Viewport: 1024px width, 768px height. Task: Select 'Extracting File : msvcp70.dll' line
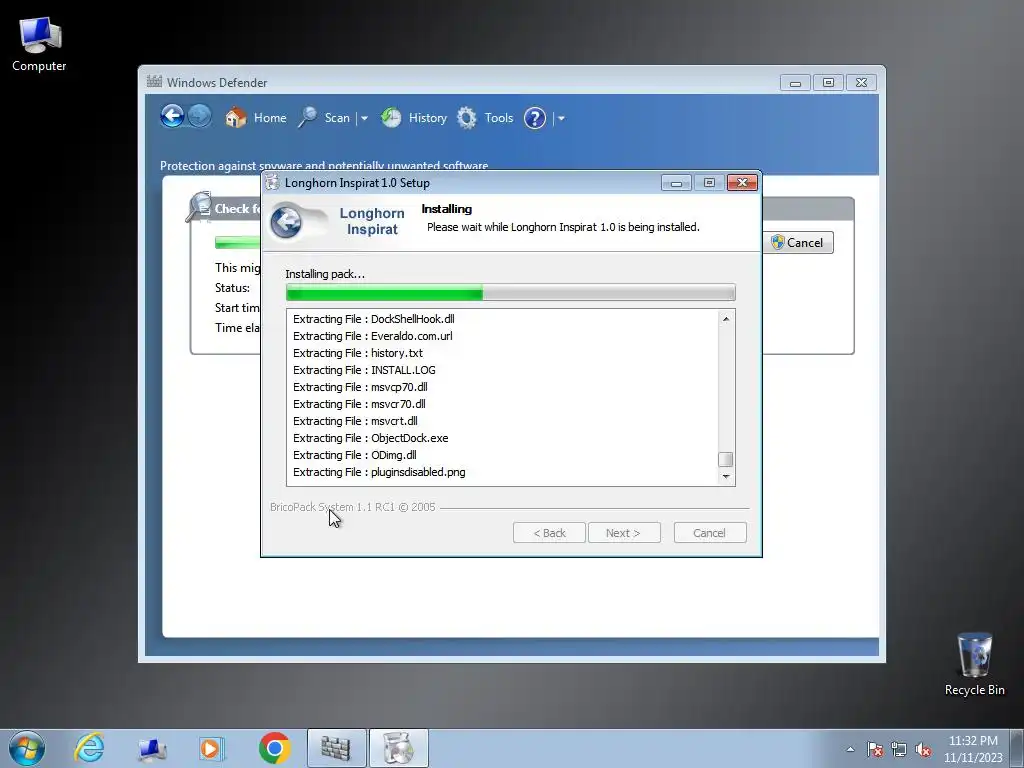(x=360, y=387)
